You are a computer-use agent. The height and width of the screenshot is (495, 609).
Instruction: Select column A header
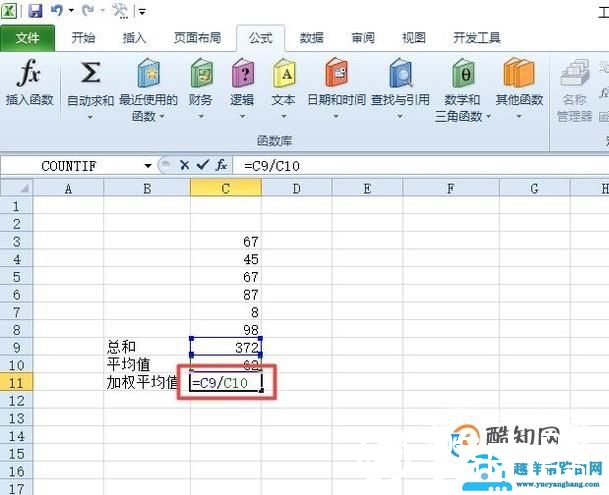click(x=68, y=188)
